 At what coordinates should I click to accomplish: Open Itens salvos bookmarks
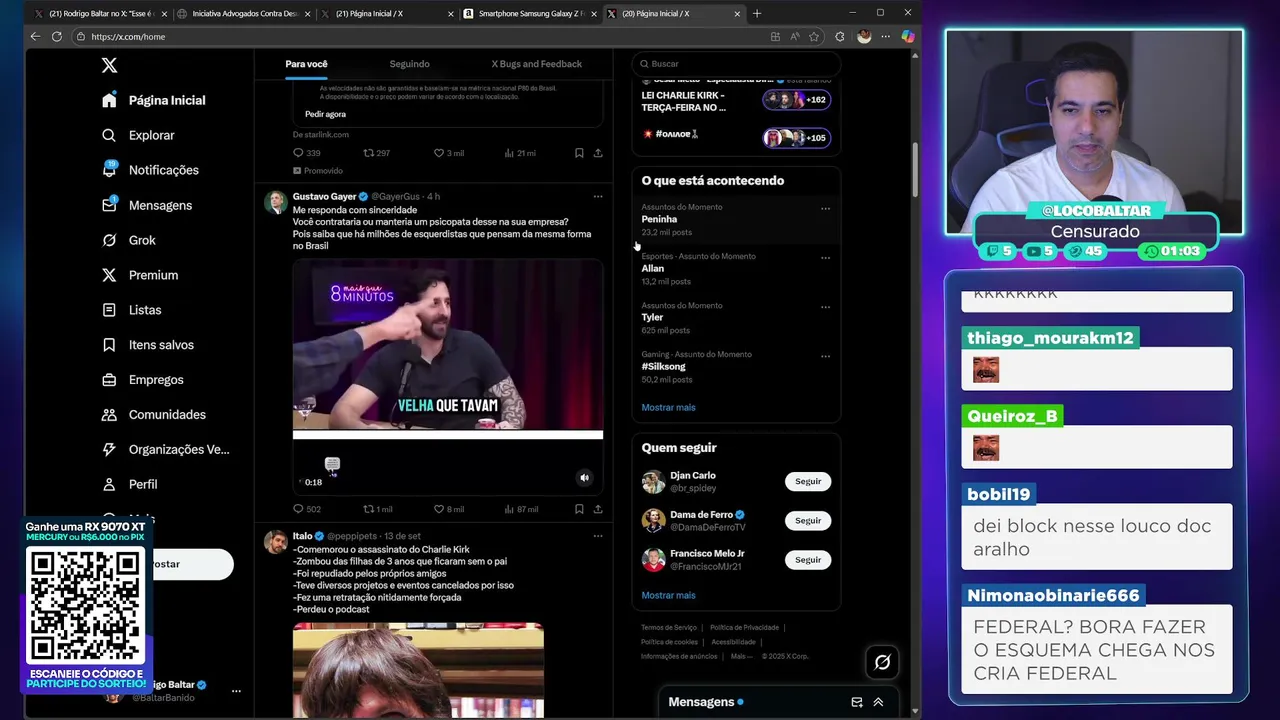pyautogui.click(x=148, y=345)
